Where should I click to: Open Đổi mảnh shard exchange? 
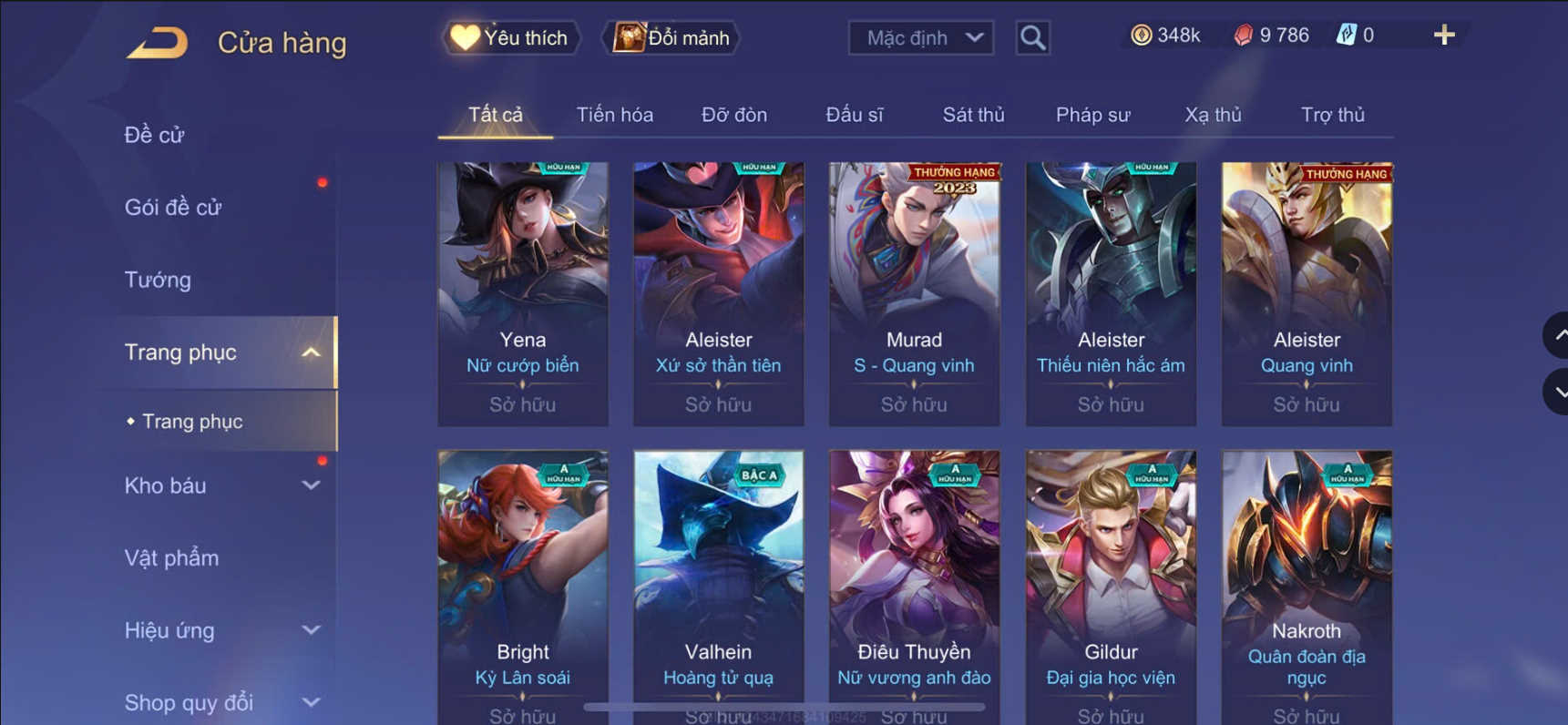[671, 38]
